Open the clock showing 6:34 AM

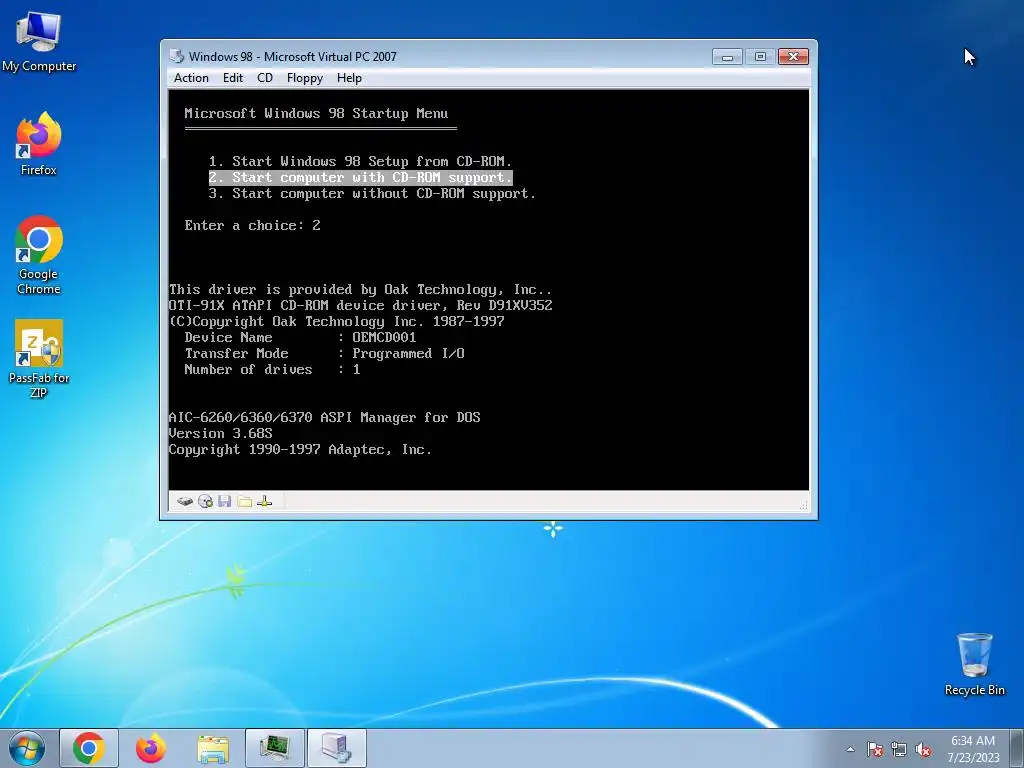(973, 748)
